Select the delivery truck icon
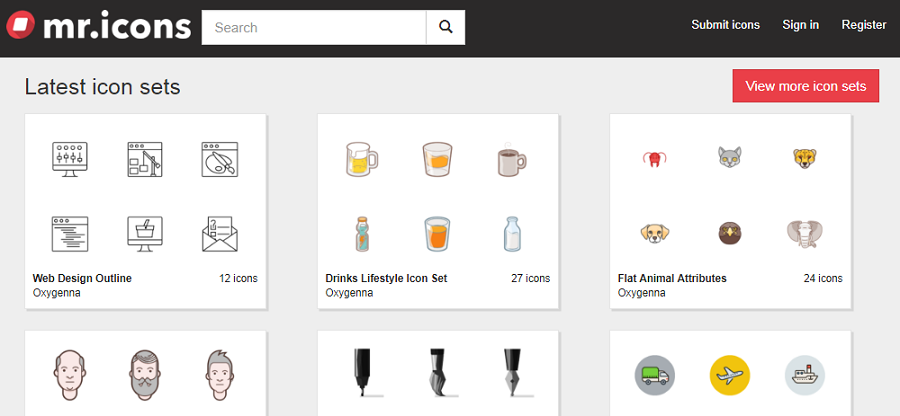900x416 pixels. point(655,375)
